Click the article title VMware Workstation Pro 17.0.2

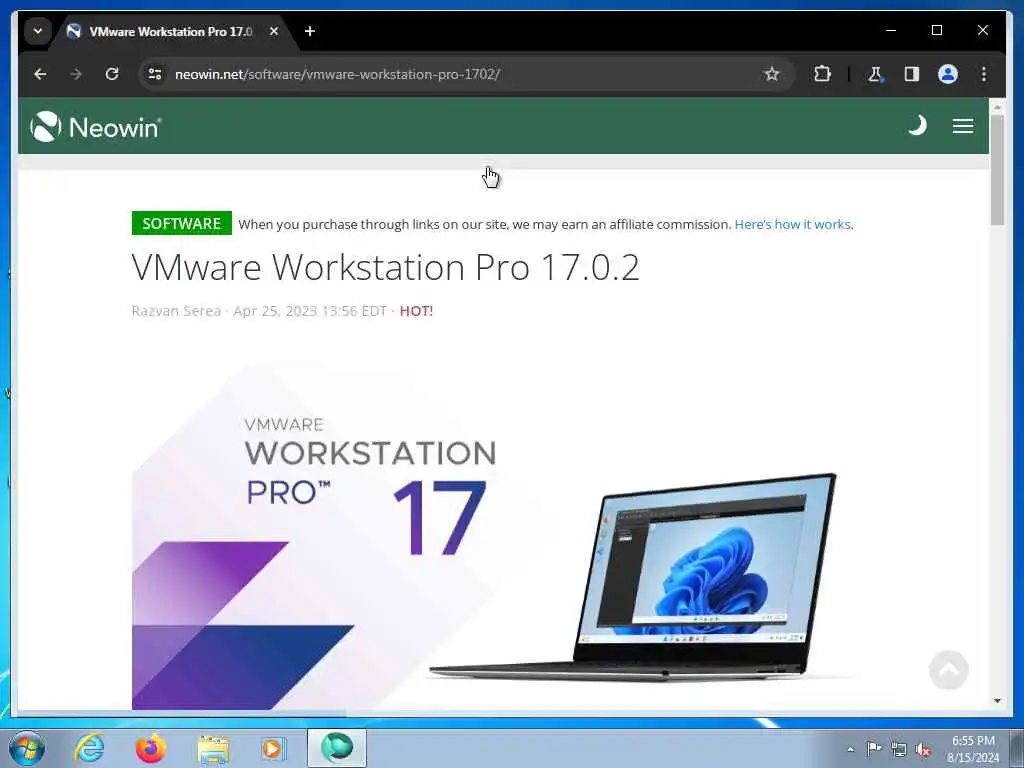pos(385,267)
